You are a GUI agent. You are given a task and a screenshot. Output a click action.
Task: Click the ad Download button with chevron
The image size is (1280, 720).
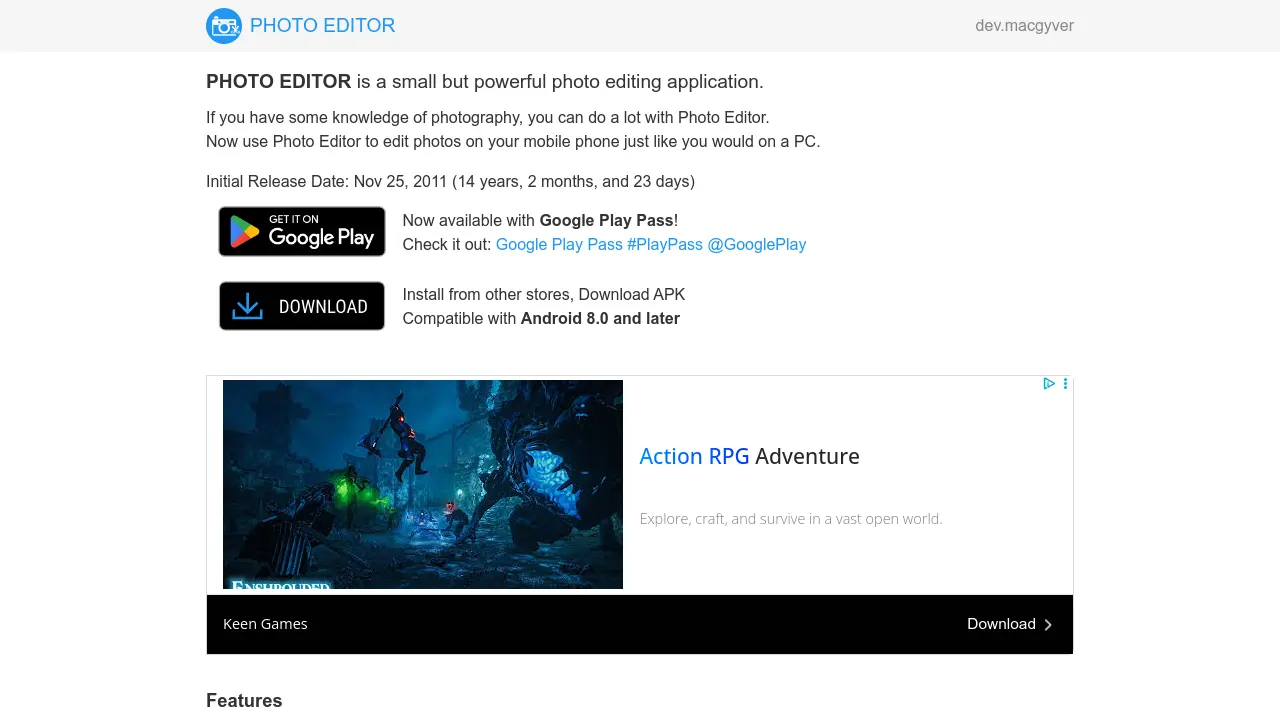[1010, 624]
